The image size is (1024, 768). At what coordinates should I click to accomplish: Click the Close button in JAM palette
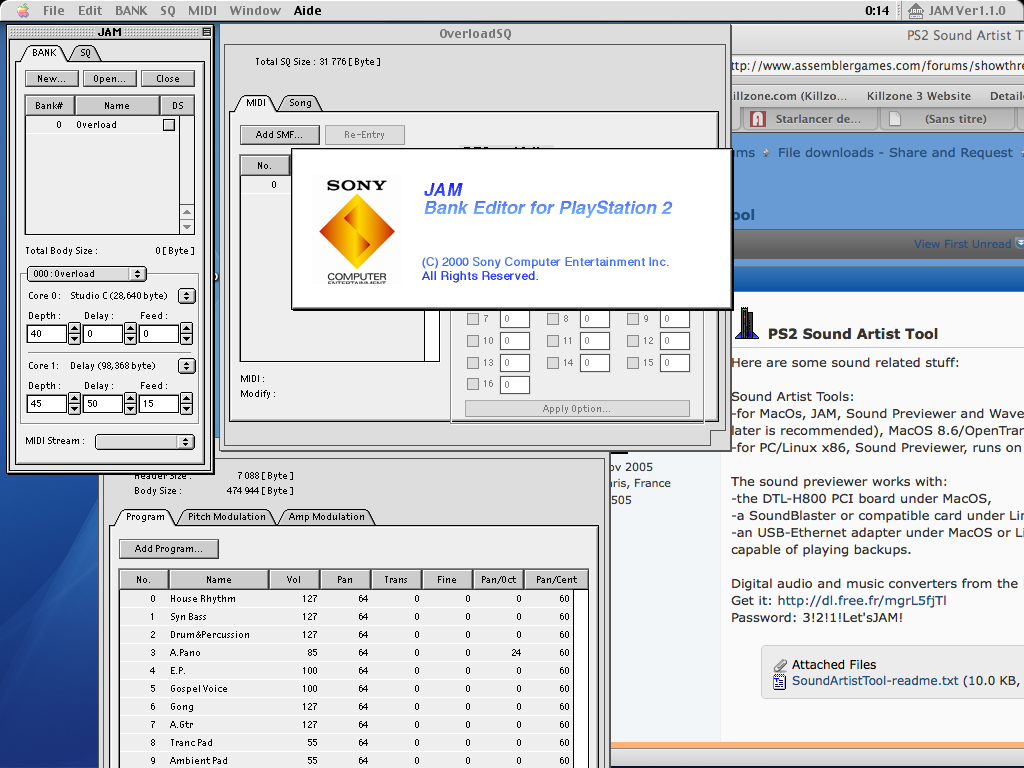point(168,78)
